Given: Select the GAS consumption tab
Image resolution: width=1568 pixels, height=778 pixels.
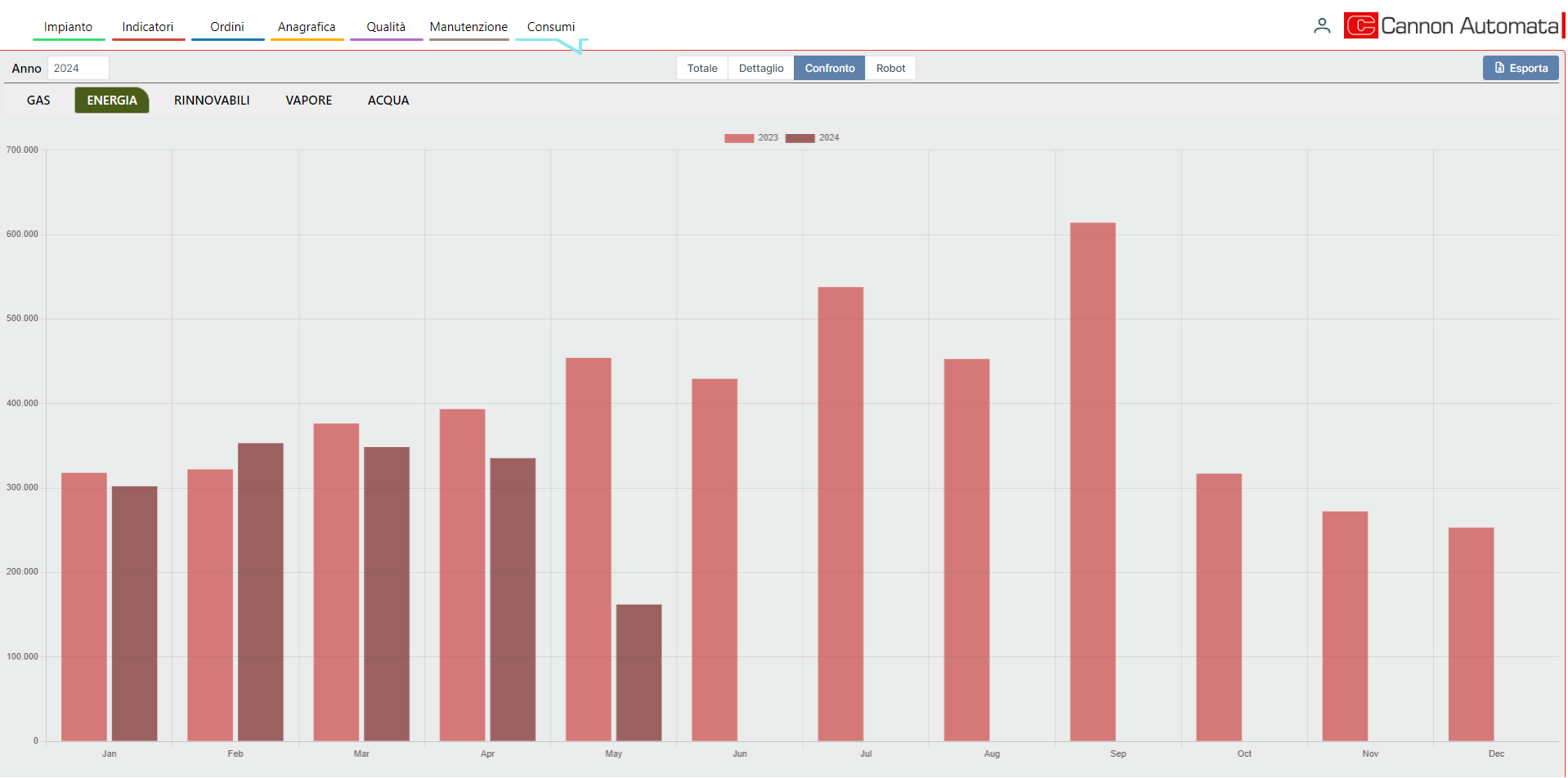Looking at the screenshot, I should coord(38,101).
